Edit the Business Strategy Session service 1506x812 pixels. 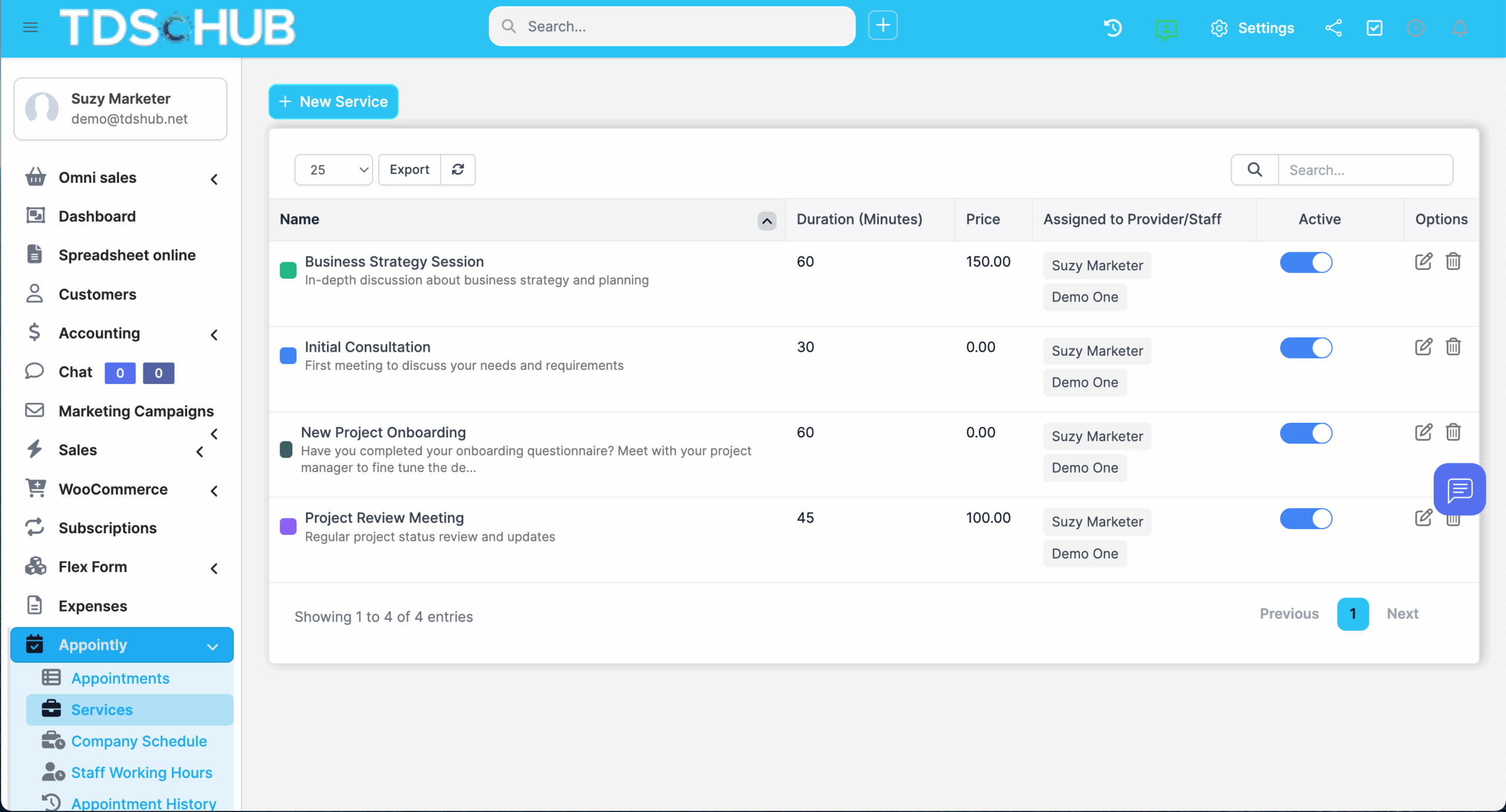[x=1422, y=262]
